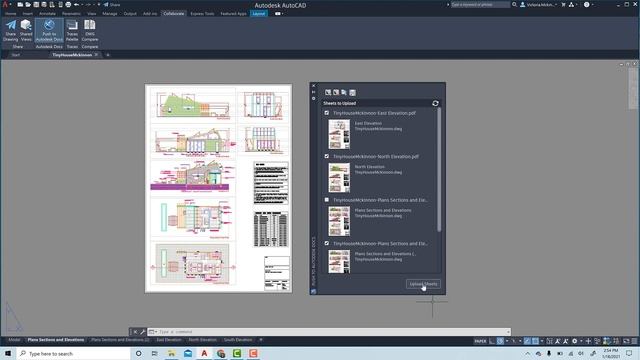Show hidden system tray icons chevron

point(528,353)
